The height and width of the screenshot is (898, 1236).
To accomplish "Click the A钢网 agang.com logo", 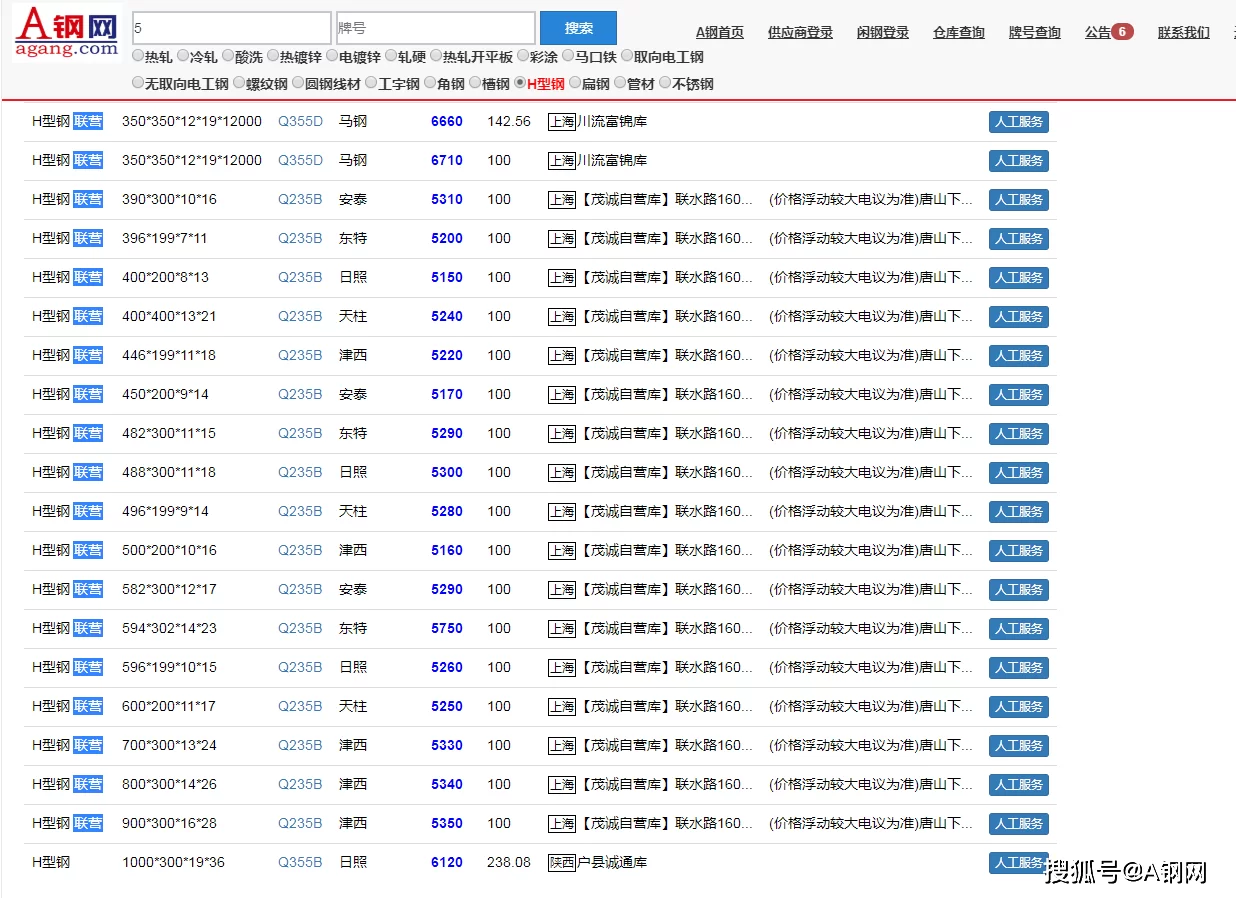I will [67, 33].
